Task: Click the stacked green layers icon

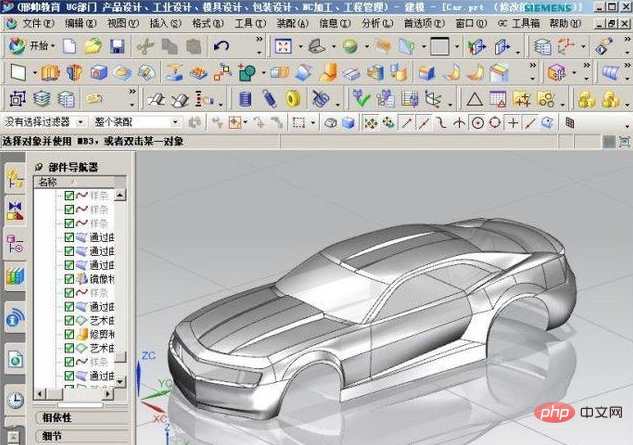Action: point(42,99)
